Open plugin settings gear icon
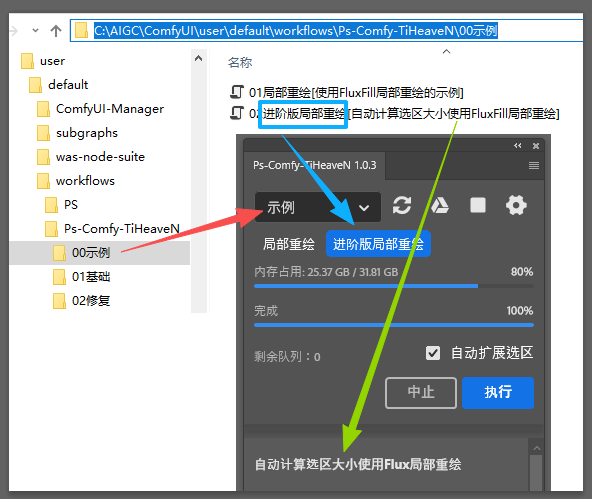Viewport: 592px width, 499px height. [x=516, y=206]
